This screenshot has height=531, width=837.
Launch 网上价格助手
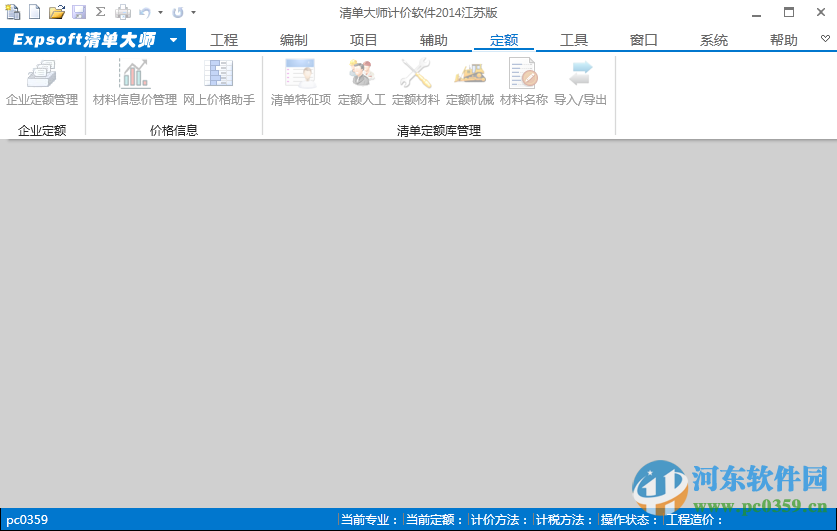coord(219,83)
